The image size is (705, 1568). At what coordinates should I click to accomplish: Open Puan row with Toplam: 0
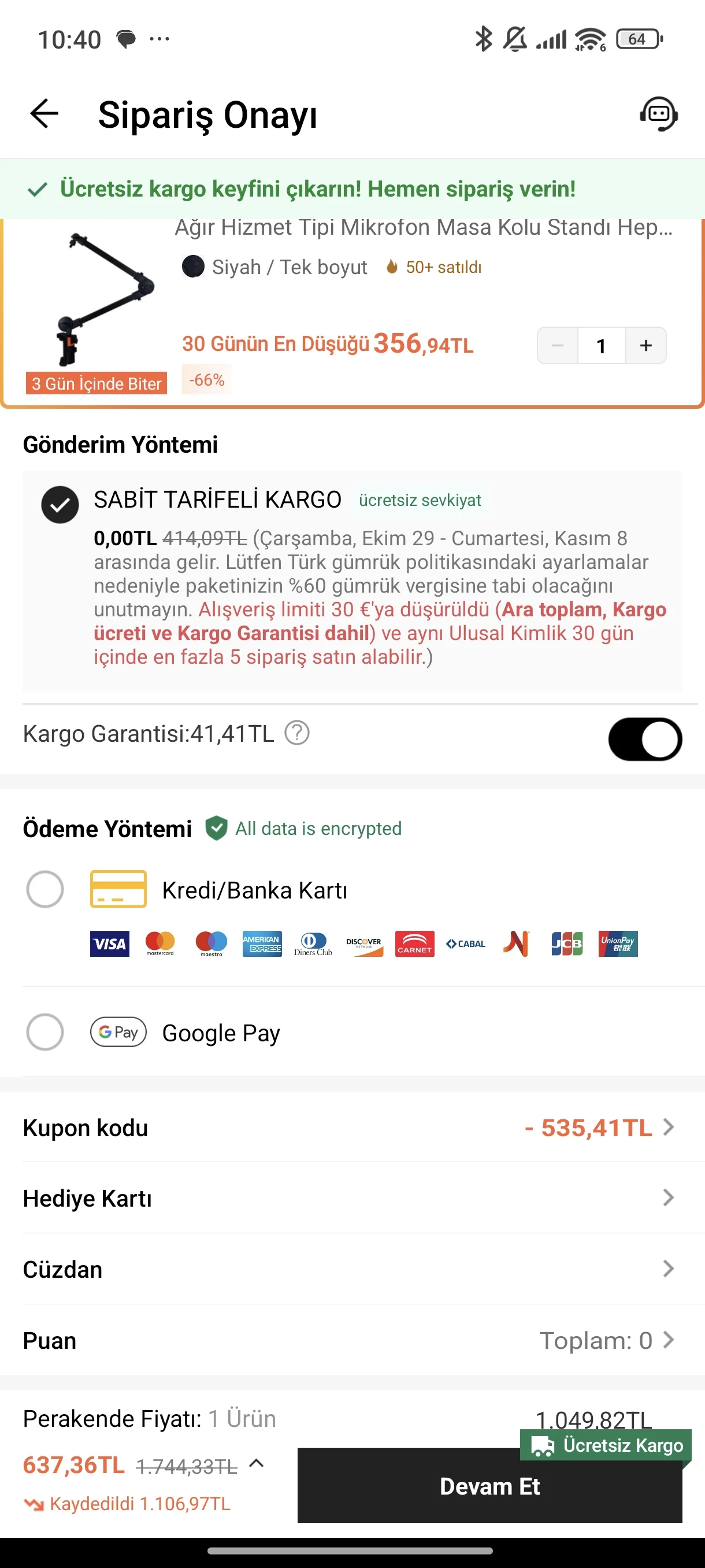[668, 1340]
